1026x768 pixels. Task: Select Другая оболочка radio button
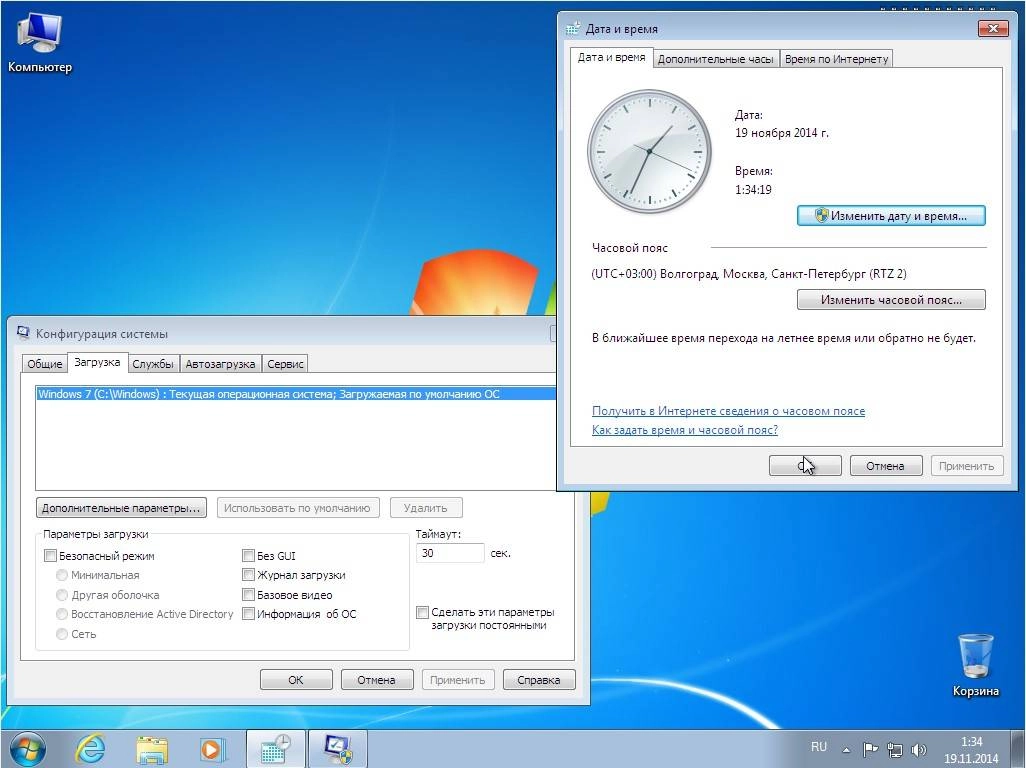point(62,595)
